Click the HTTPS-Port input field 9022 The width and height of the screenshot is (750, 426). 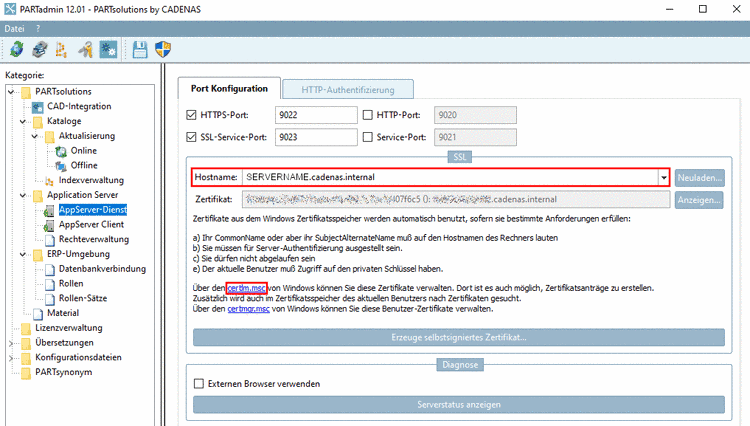pyautogui.click(x=316, y=115)
